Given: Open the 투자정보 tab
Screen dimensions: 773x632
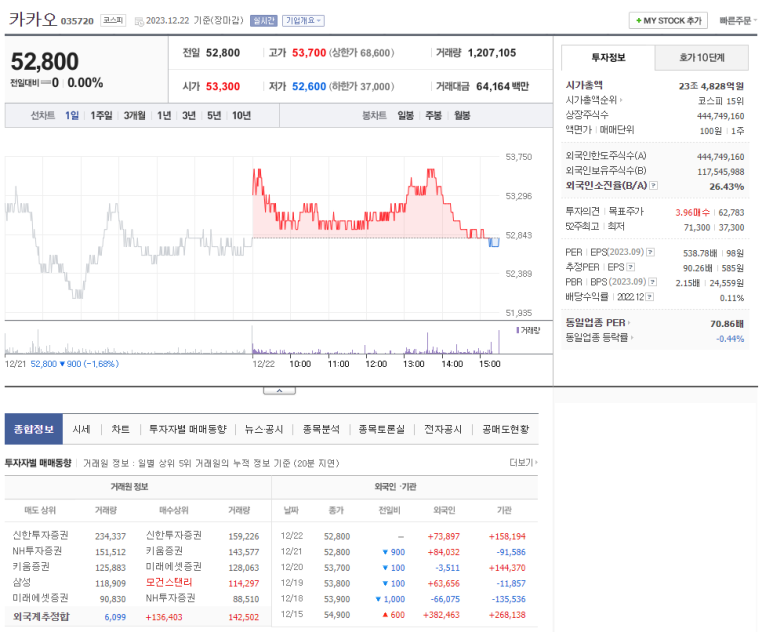Looking at the screenshot, I should [608, 58].
